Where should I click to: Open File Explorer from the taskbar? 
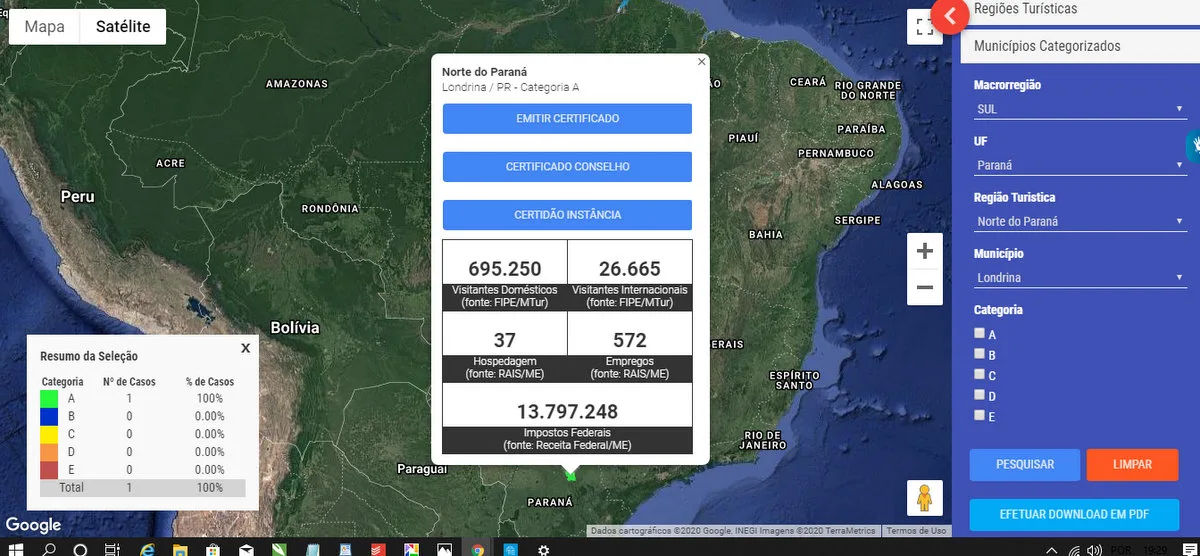pyautogui.click(x=180, y=549)
